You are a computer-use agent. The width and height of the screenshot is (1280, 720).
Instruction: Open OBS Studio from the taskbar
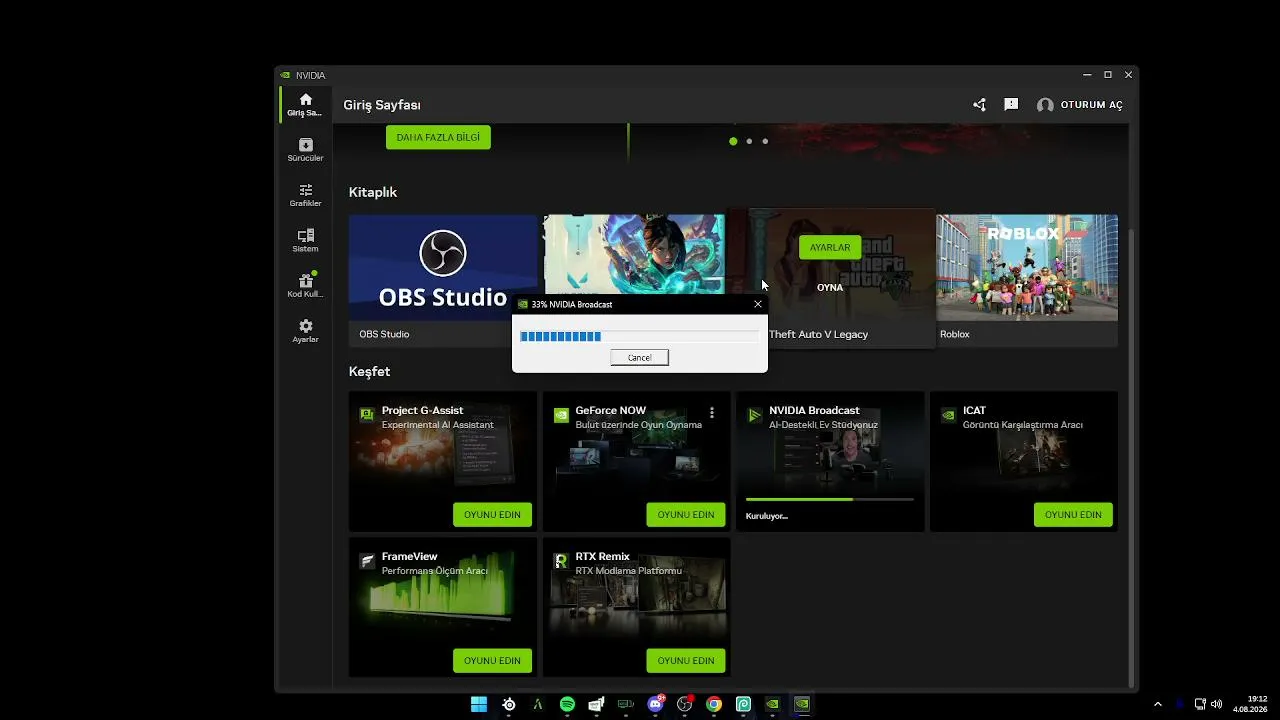click(x=685, y=704)
